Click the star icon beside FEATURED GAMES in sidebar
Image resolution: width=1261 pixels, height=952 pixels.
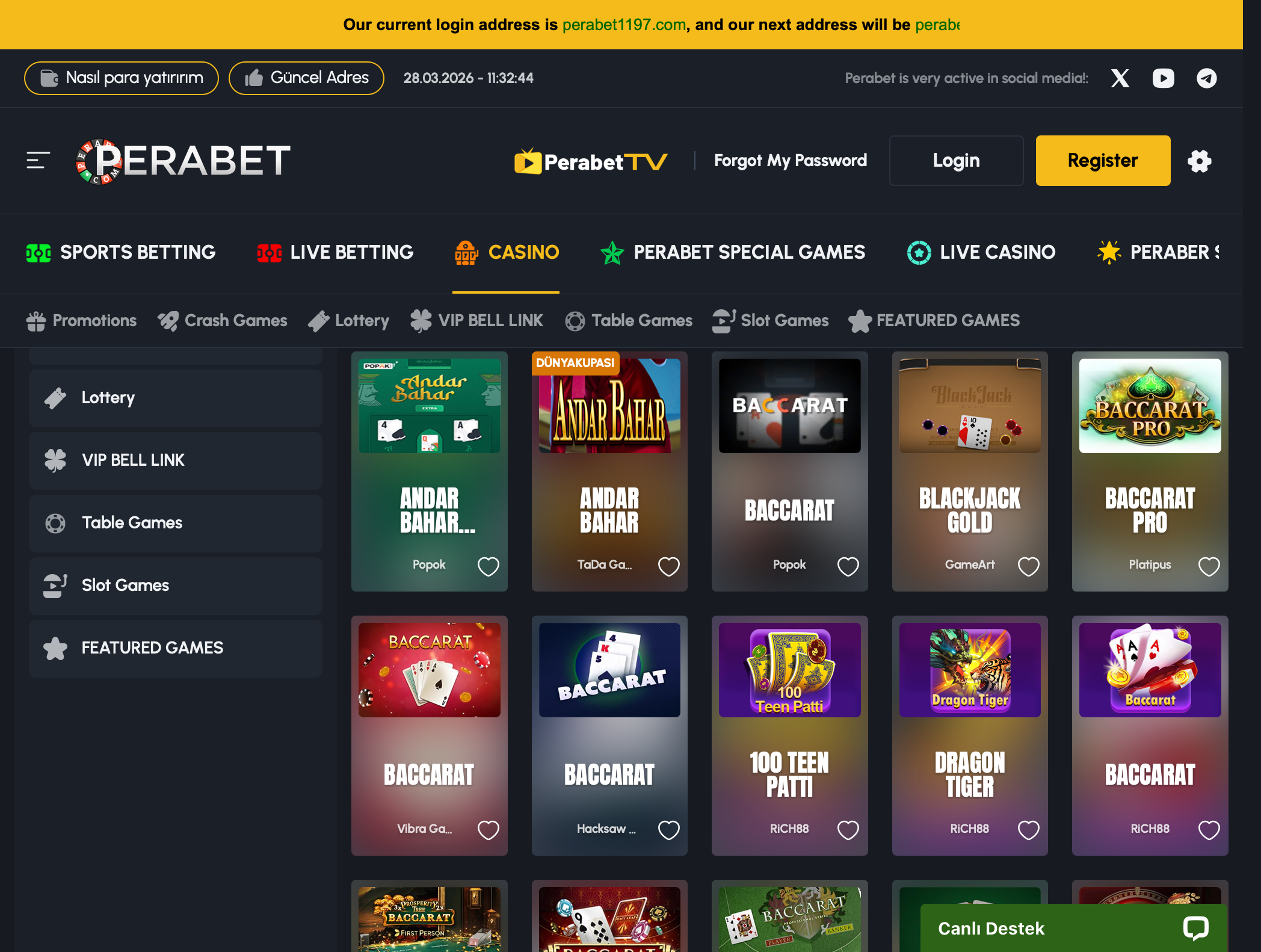pyautogui.click(x=55, y=648)
